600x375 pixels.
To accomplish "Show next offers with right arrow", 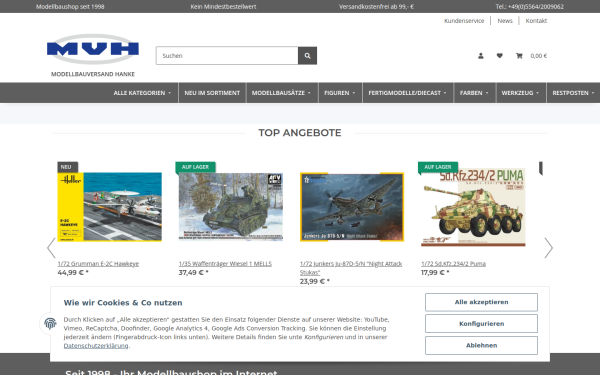I will click(548, 248).
